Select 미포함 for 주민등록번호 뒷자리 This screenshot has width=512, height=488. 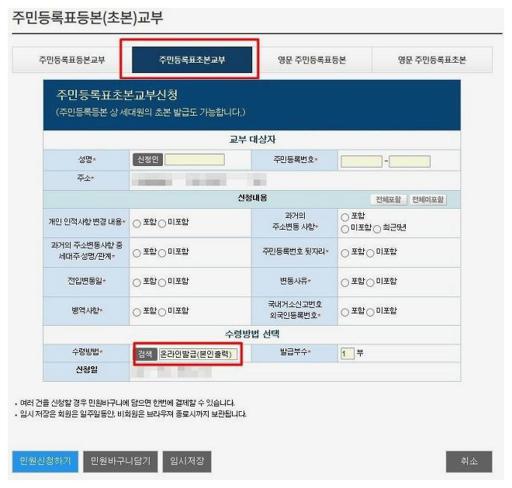pos(370,253)
